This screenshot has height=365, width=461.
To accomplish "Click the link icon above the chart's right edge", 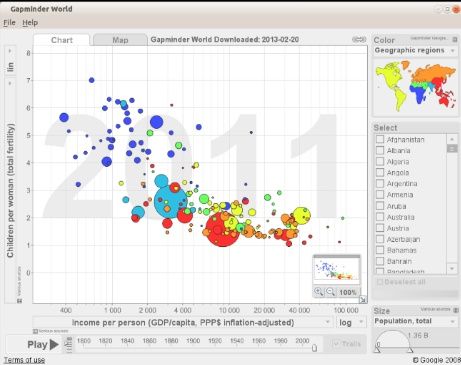I will click(x=359, y=39).
